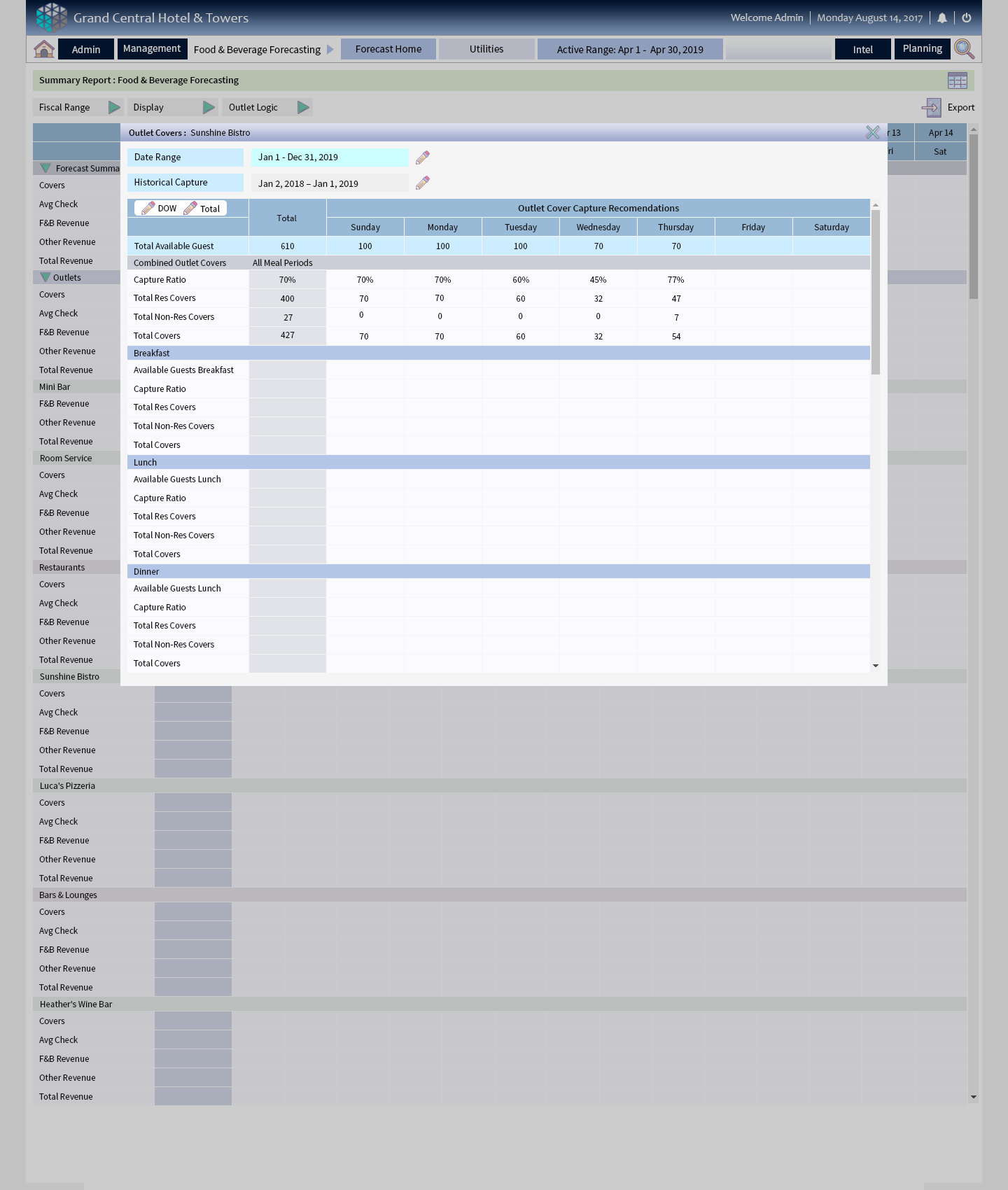Image resolution: width=1008 pixels, height=1190 pixels.
Task: Expand the Fiscal Range dropdown arrow
Action: click(x=114, y=108)
